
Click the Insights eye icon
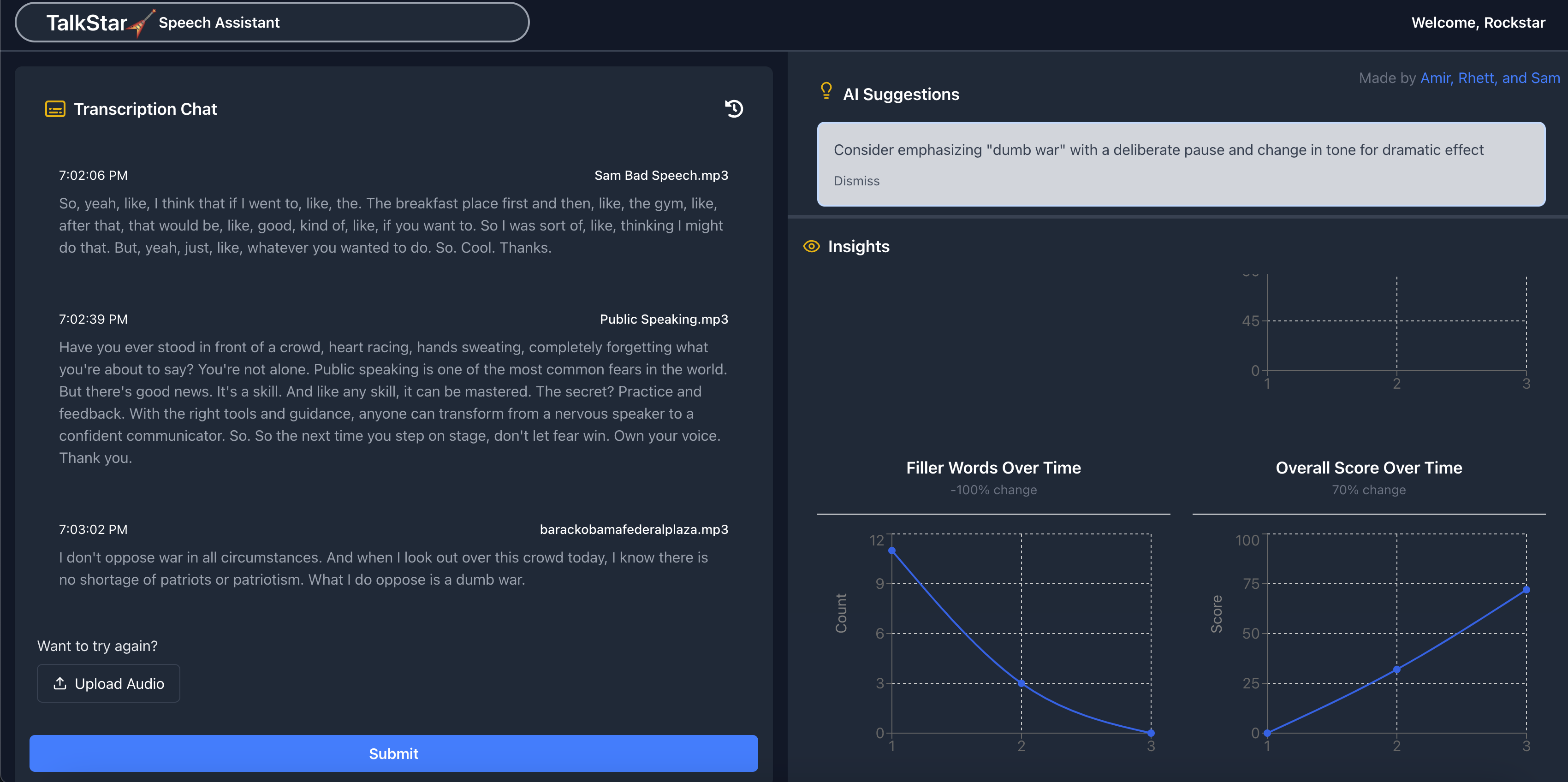pos(811,247)
